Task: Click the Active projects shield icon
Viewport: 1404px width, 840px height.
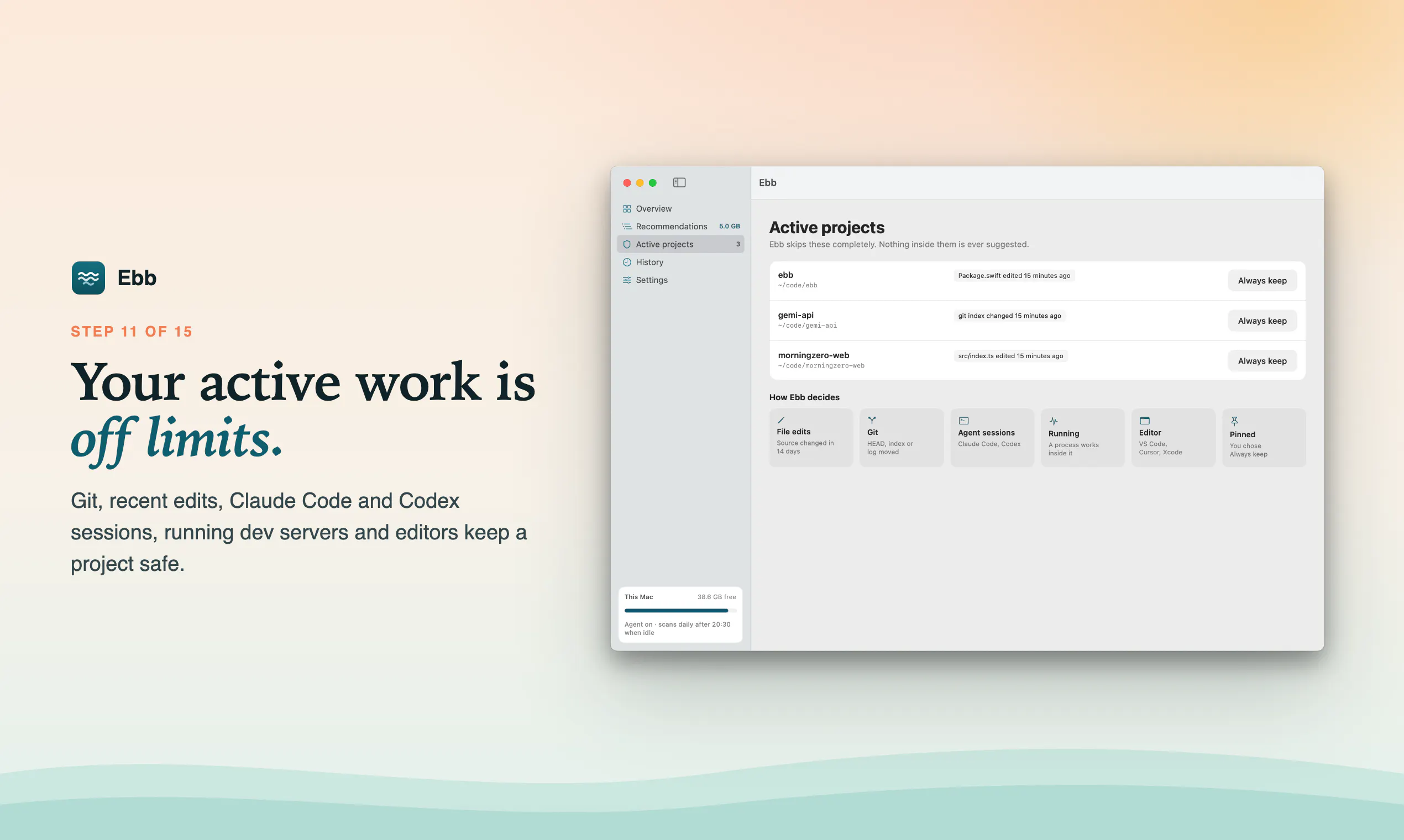Action: (x=627, y=244)
